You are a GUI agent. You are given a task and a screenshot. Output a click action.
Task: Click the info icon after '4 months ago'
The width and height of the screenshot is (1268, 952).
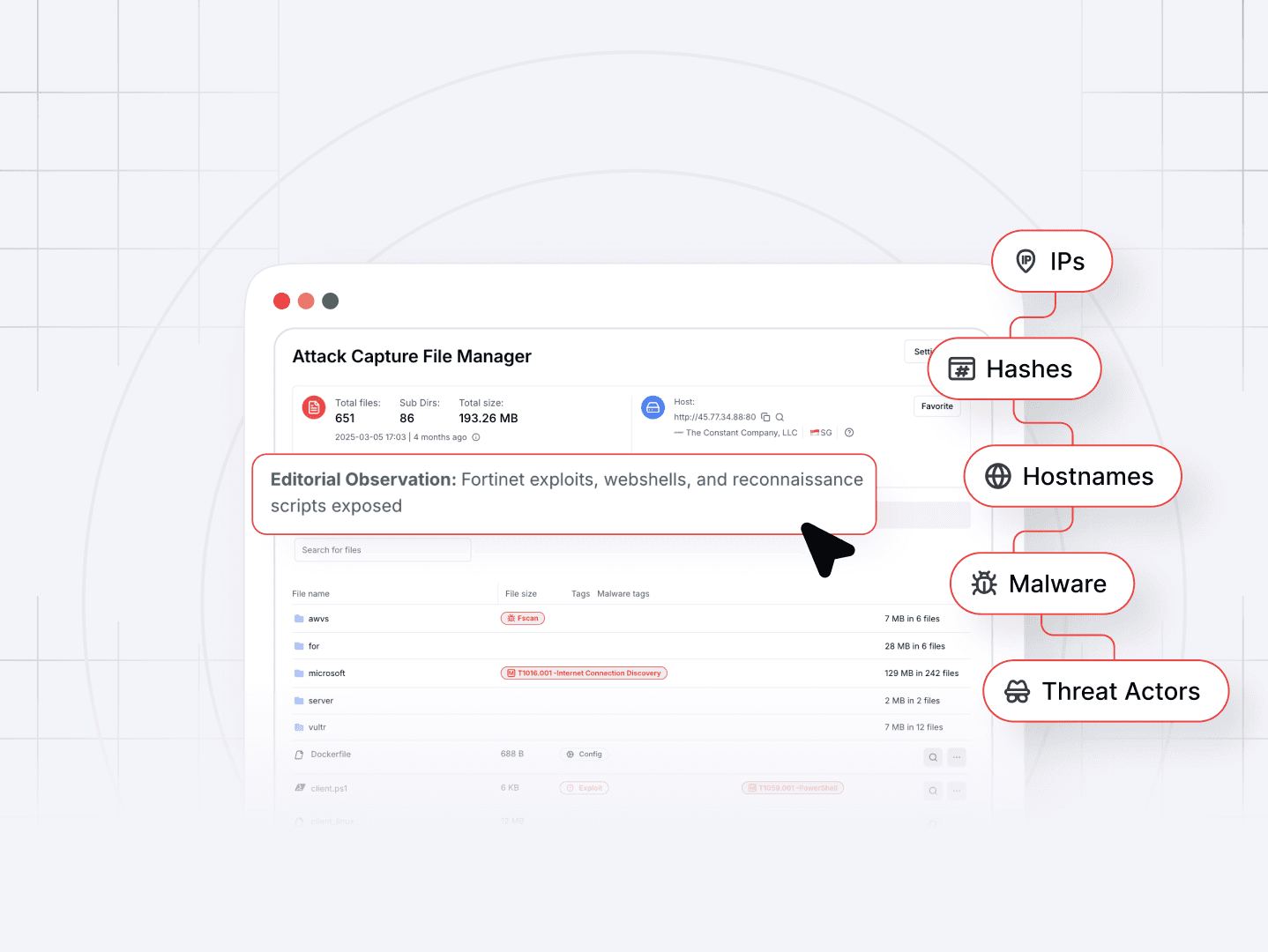(x=476, y=437)
